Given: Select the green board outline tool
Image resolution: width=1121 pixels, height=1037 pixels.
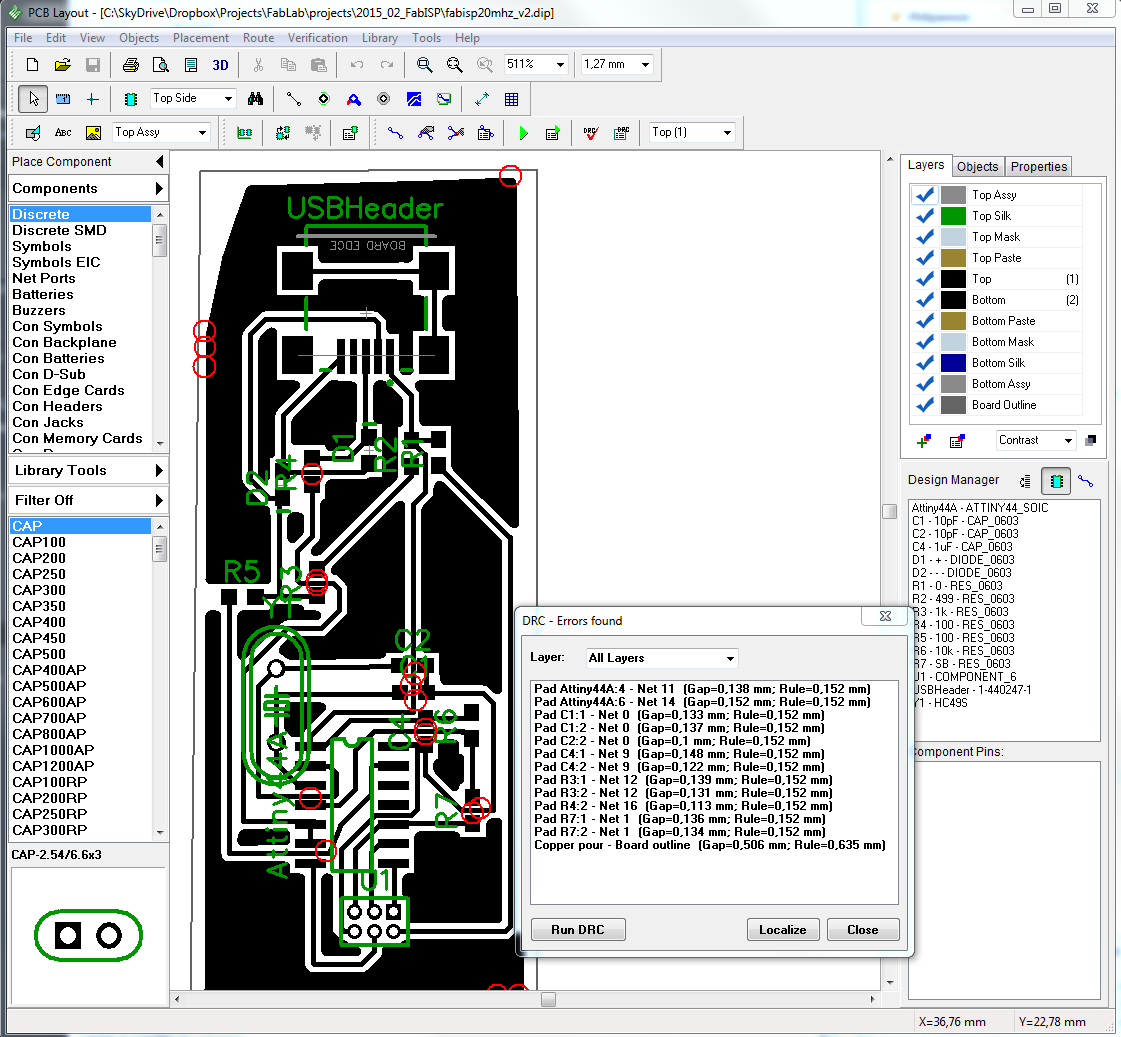Looking at the screenshot, I should (444, 99).
